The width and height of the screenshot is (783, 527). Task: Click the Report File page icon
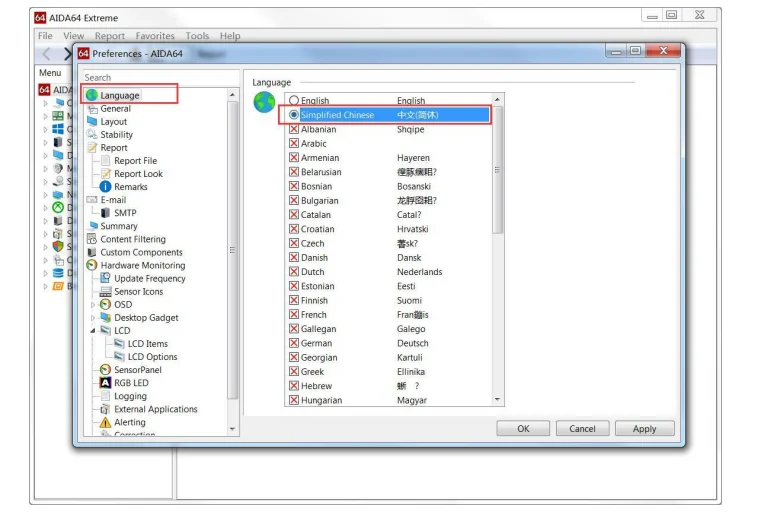click(105, 160)
